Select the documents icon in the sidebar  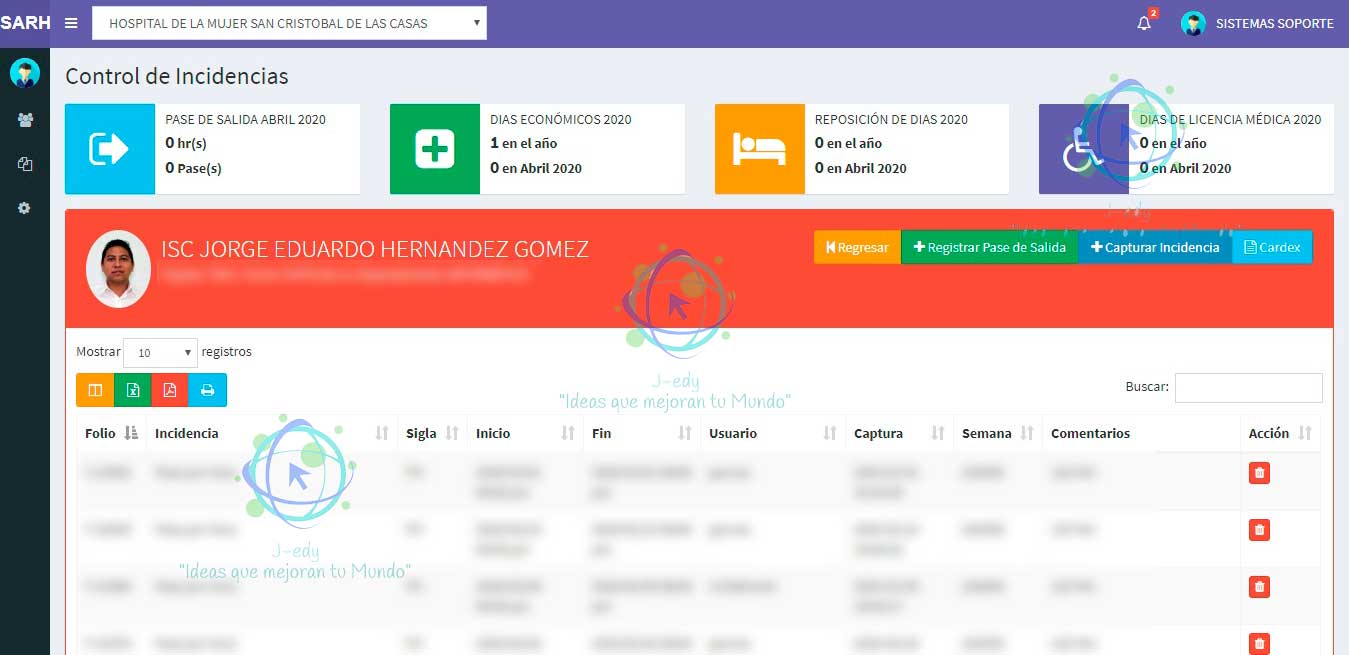pos(25,163)
